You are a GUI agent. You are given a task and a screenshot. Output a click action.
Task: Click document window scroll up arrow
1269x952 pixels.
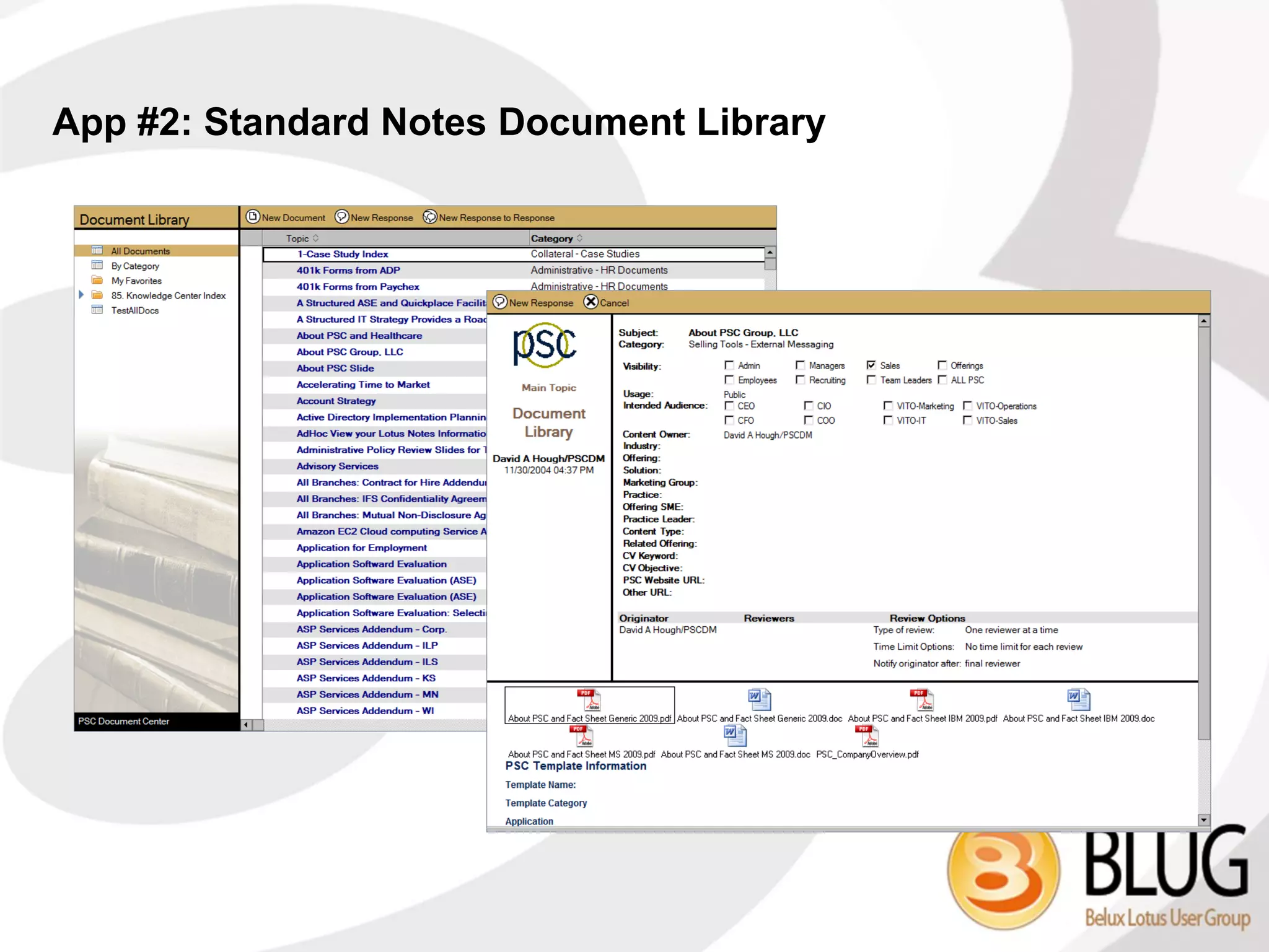pyautogui.click(x=1204, y=321)
